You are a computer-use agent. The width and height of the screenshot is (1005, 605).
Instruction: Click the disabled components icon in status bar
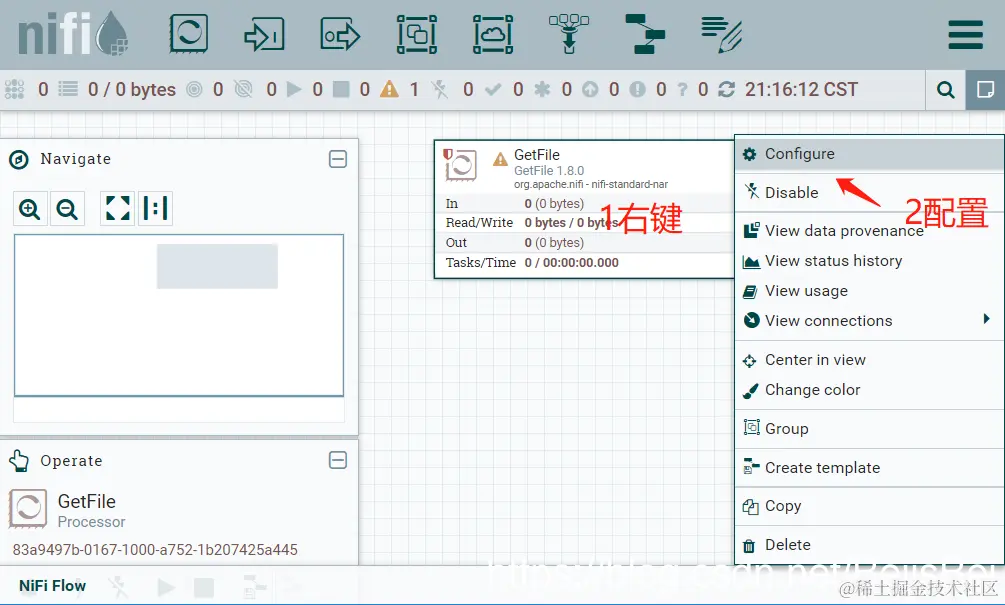440,89
